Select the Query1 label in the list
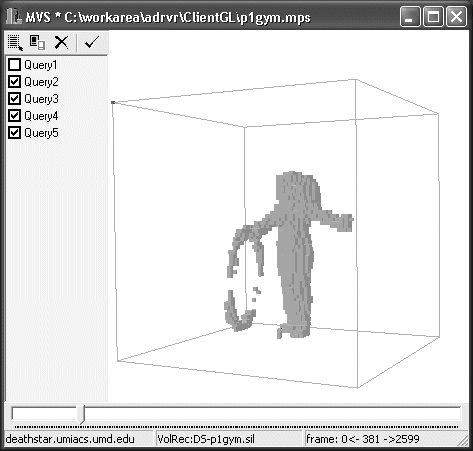The image size is (473, 451). tap(41, 65)
